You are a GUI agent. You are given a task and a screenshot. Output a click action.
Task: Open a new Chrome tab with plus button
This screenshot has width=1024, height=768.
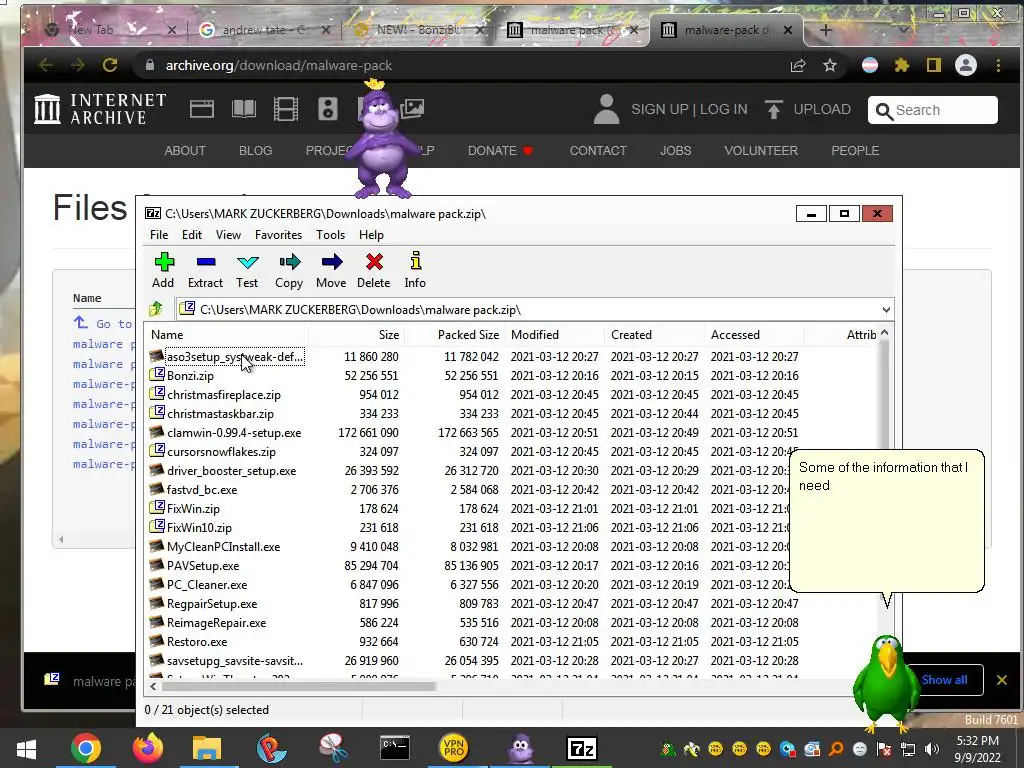(825, 30)
